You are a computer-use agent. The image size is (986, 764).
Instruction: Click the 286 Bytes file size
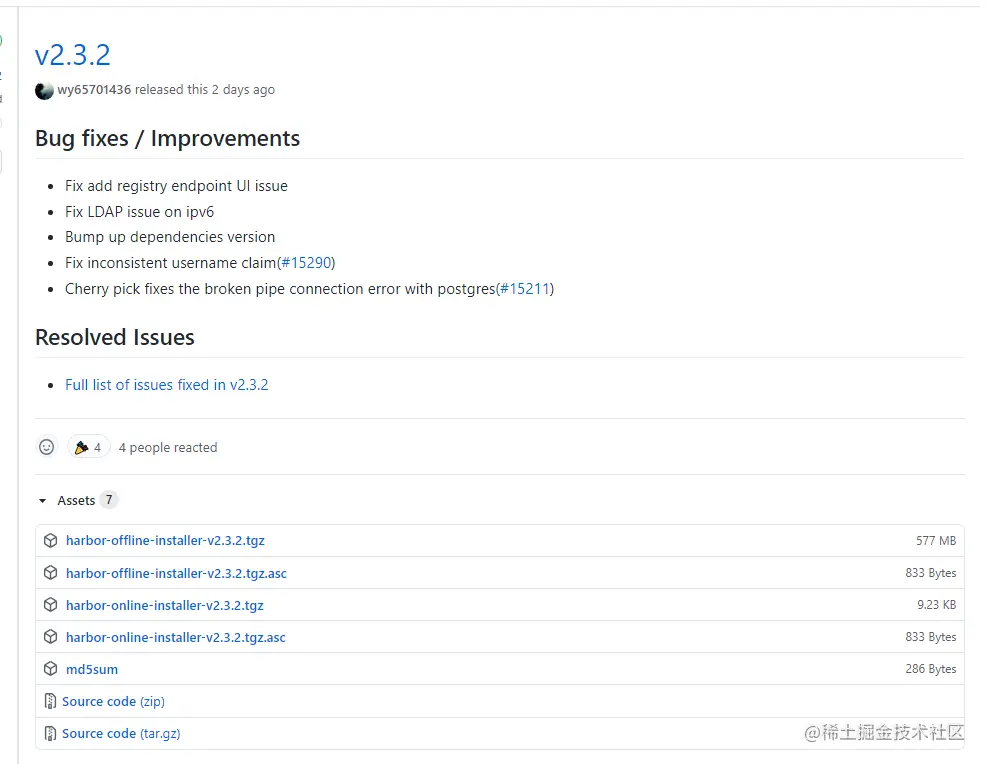click(x=931, y=669)
